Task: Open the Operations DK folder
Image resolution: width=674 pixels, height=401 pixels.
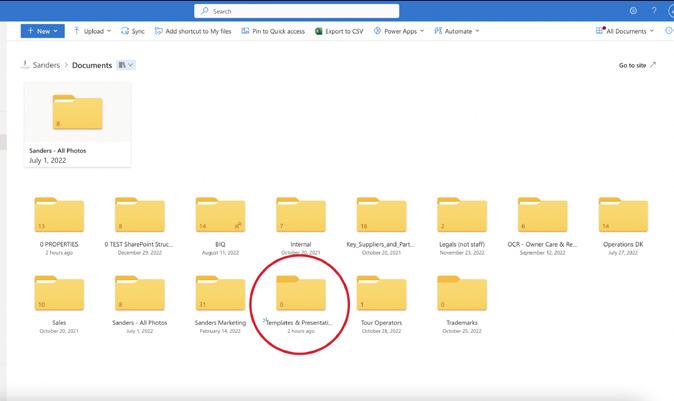Action: coord(623,215)
